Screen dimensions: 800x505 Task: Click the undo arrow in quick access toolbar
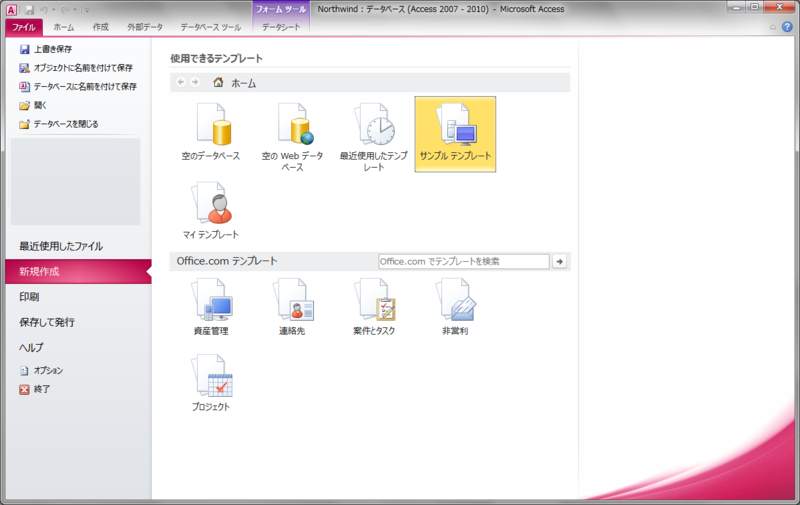point(43,10)
